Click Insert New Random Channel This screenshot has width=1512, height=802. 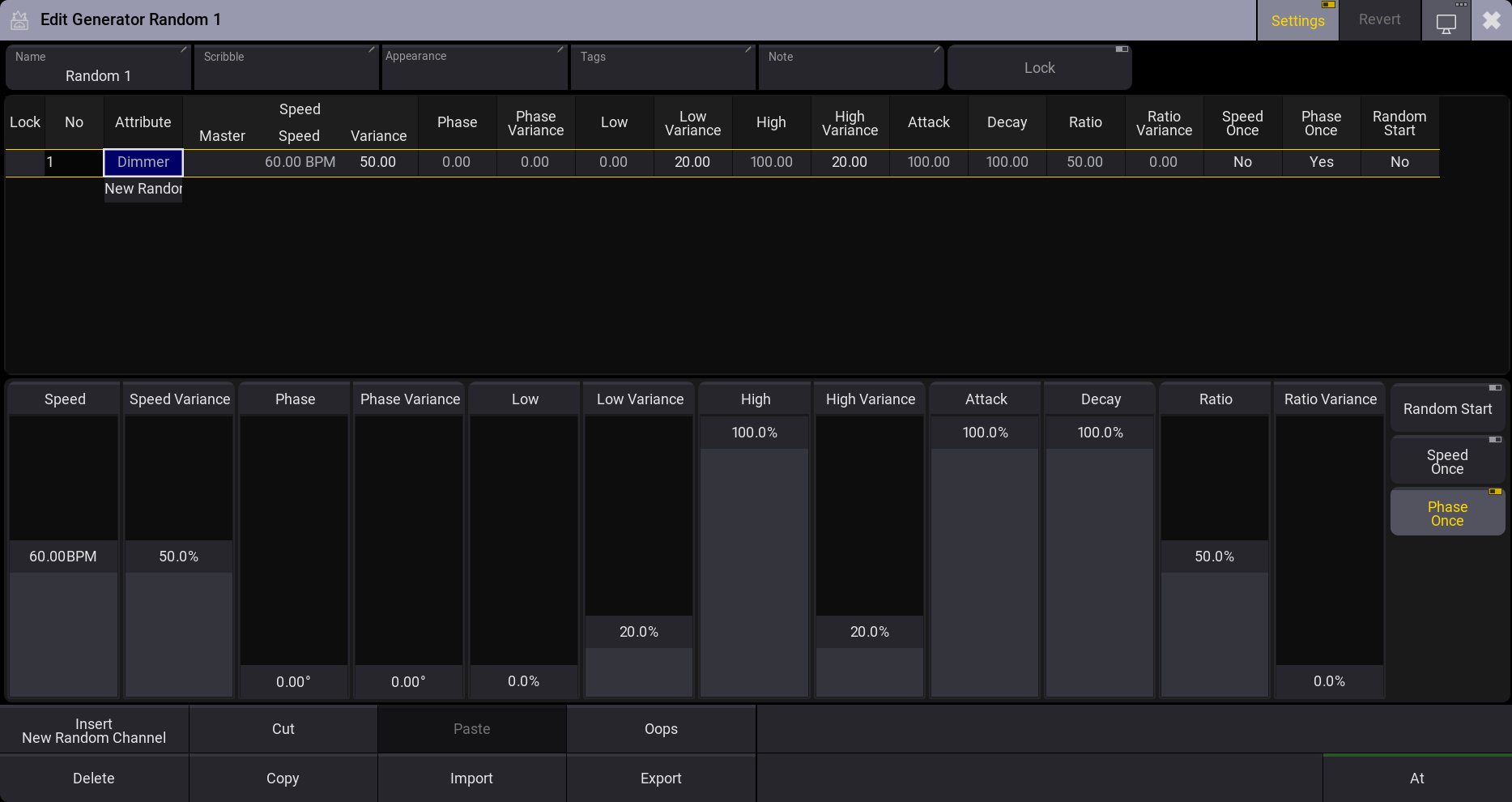(x=94, y=730)
